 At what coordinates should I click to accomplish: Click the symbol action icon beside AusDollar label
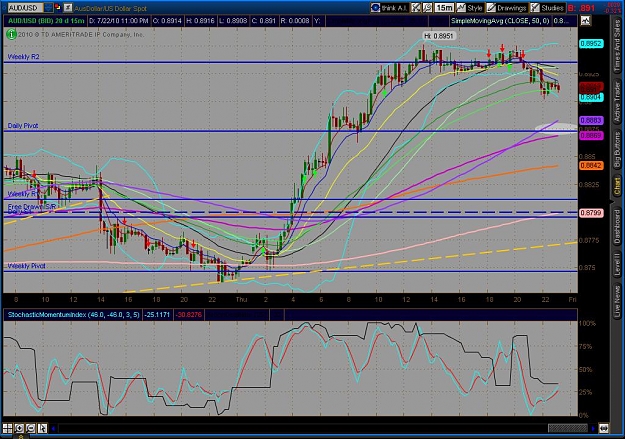[68, 7]
